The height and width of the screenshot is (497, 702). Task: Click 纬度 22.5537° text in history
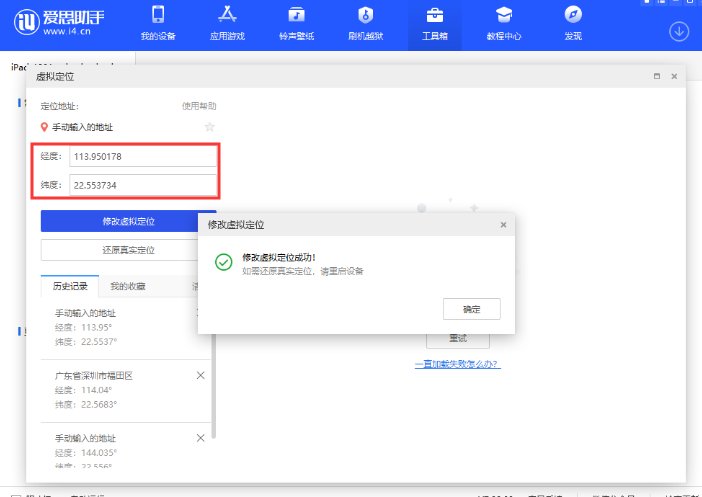86,342
